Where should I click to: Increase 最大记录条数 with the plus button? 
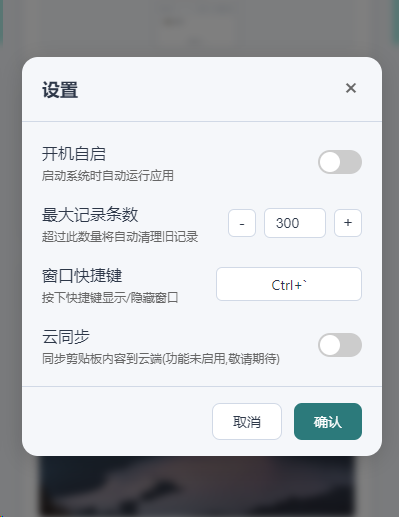tap(348, 223)
